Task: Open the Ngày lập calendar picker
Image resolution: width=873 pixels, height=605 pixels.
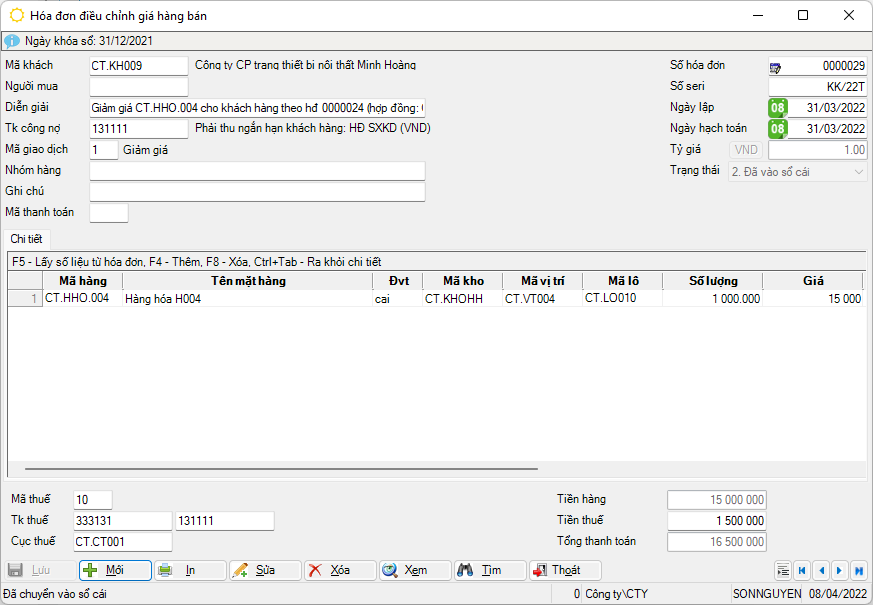Action: click(x=778, y=108)
